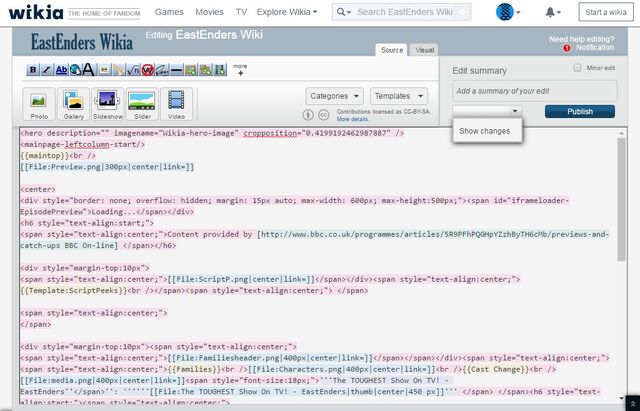
Task: Click the editor scroll up arrow
Action: [621, 133]
